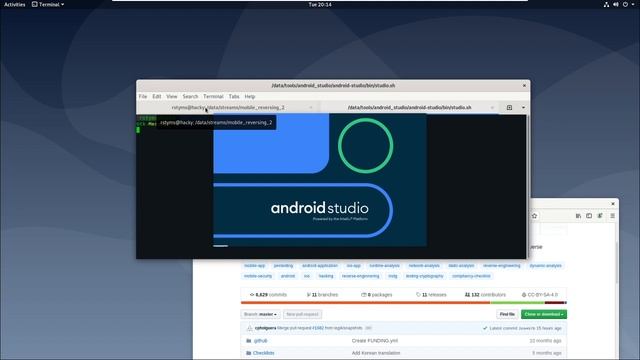Viewport: 640px width, 360px height.
Task: Click the New pull request button
Action: click(x=302, y=314)
